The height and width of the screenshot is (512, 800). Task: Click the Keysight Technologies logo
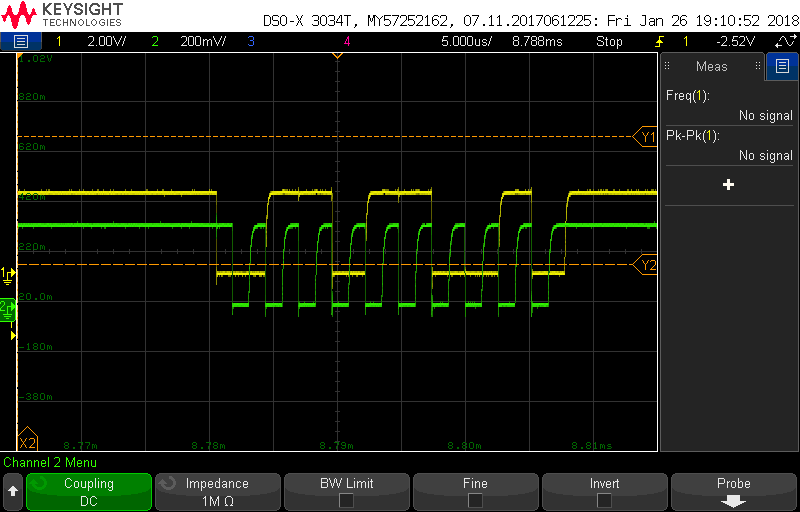(x=62, y=14)
